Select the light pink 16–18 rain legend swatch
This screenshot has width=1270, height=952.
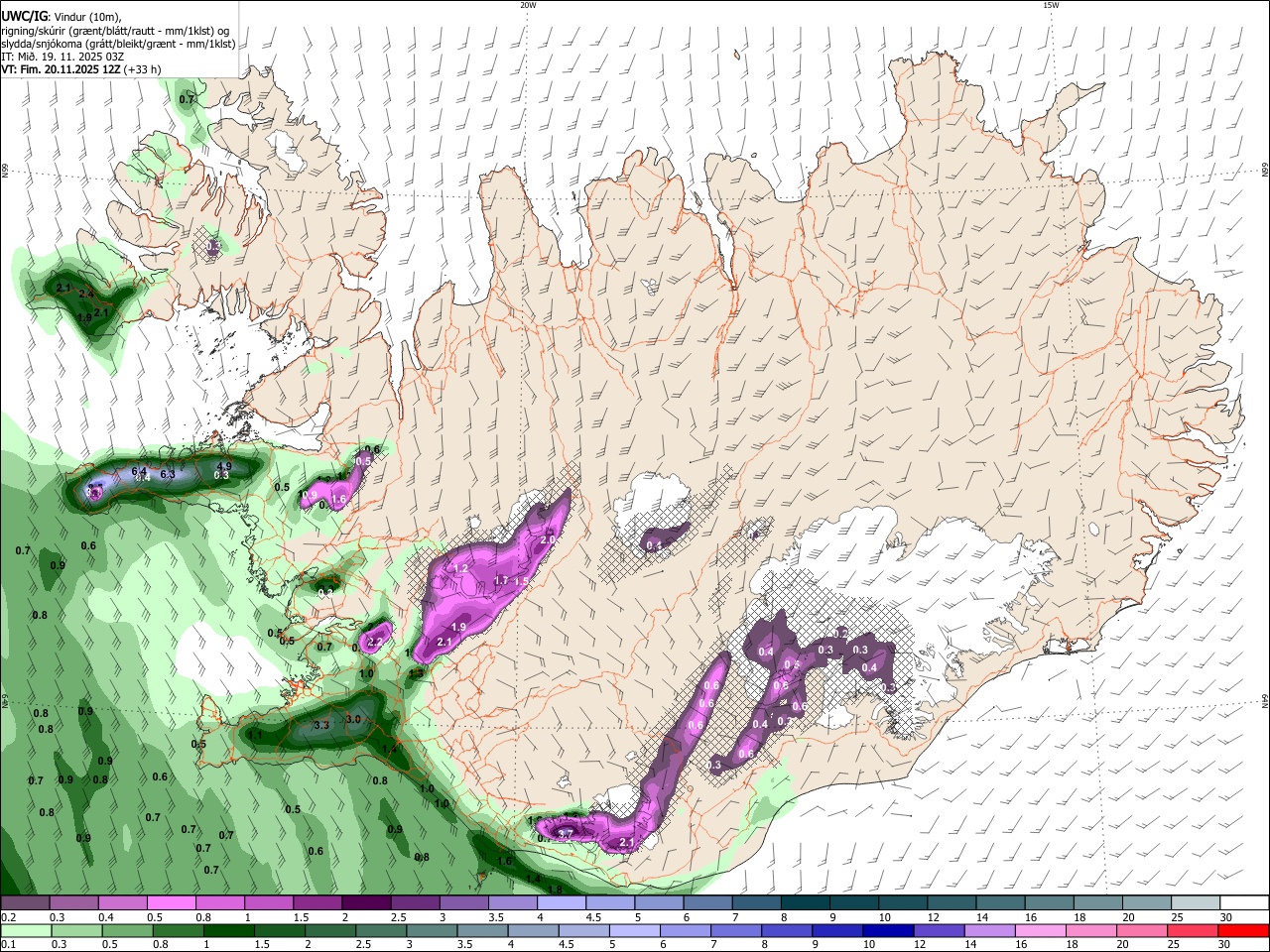pyautogui.click(x=1040, y=930)
